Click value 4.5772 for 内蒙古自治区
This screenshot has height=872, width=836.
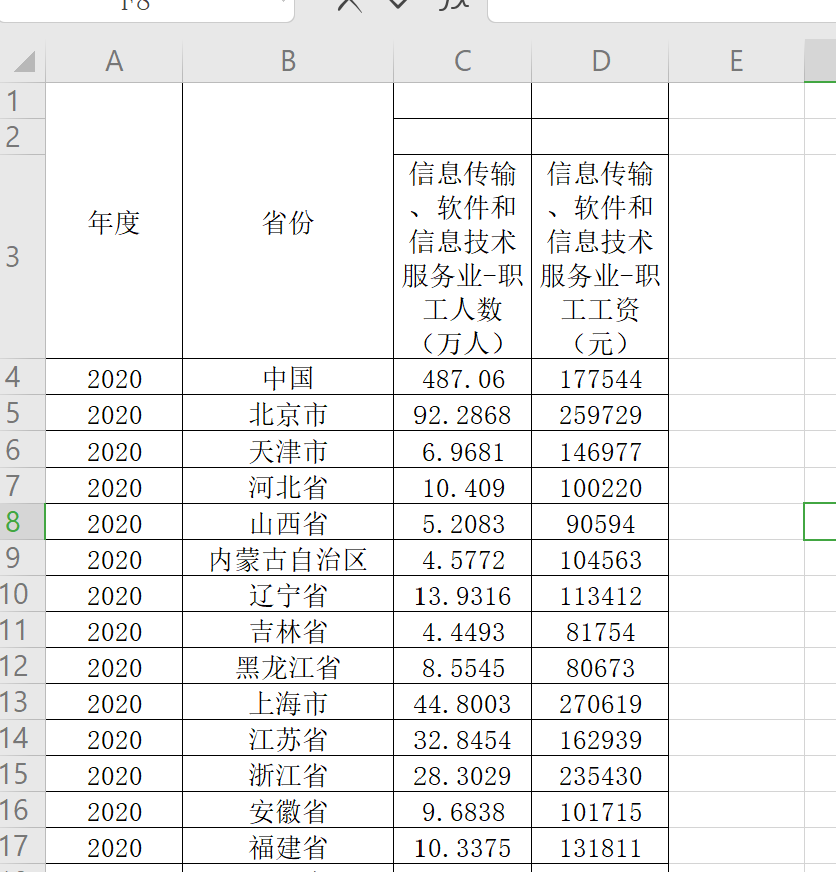462,558
